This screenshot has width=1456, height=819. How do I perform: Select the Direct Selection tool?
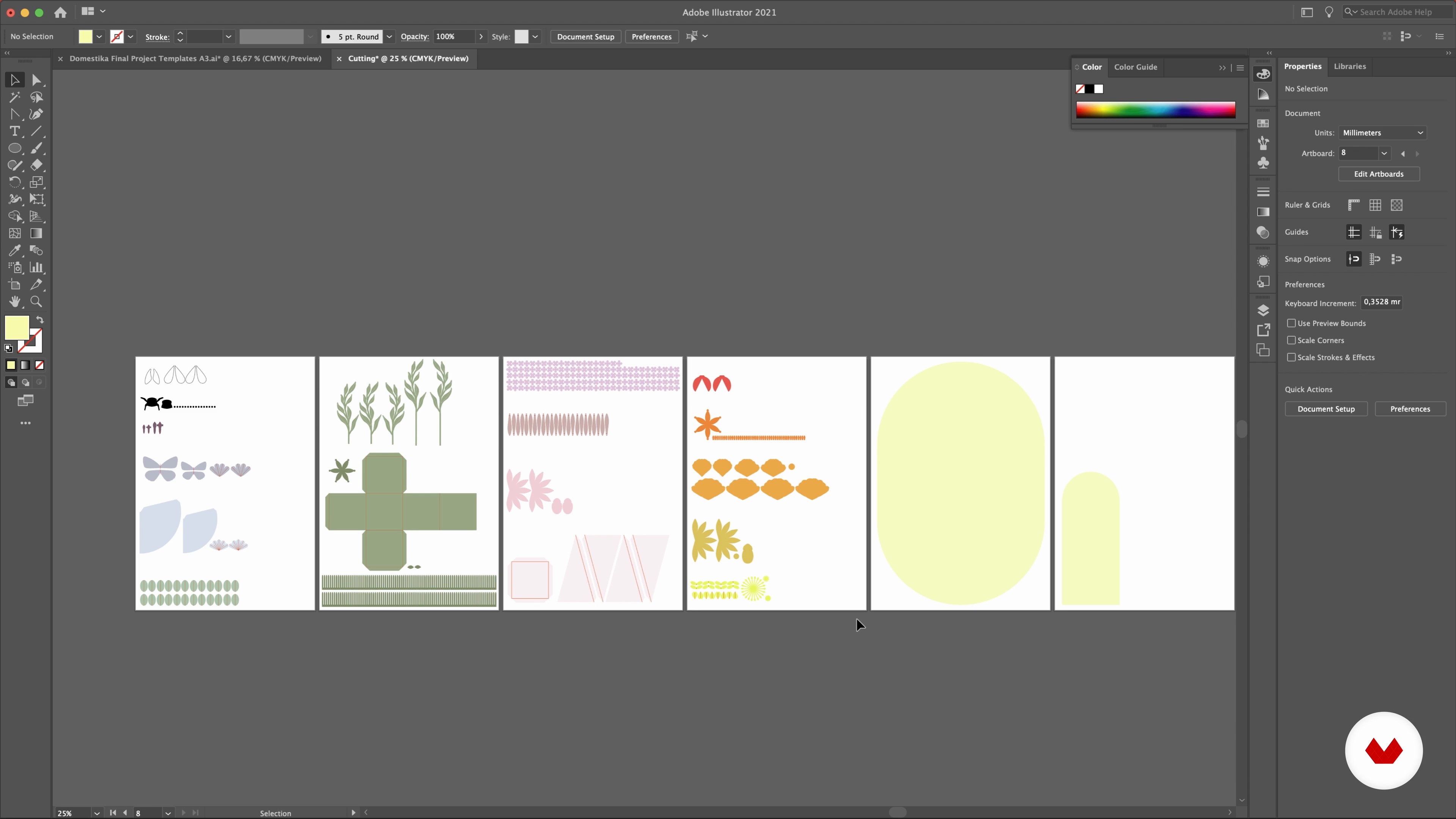(x=37, y=80)
